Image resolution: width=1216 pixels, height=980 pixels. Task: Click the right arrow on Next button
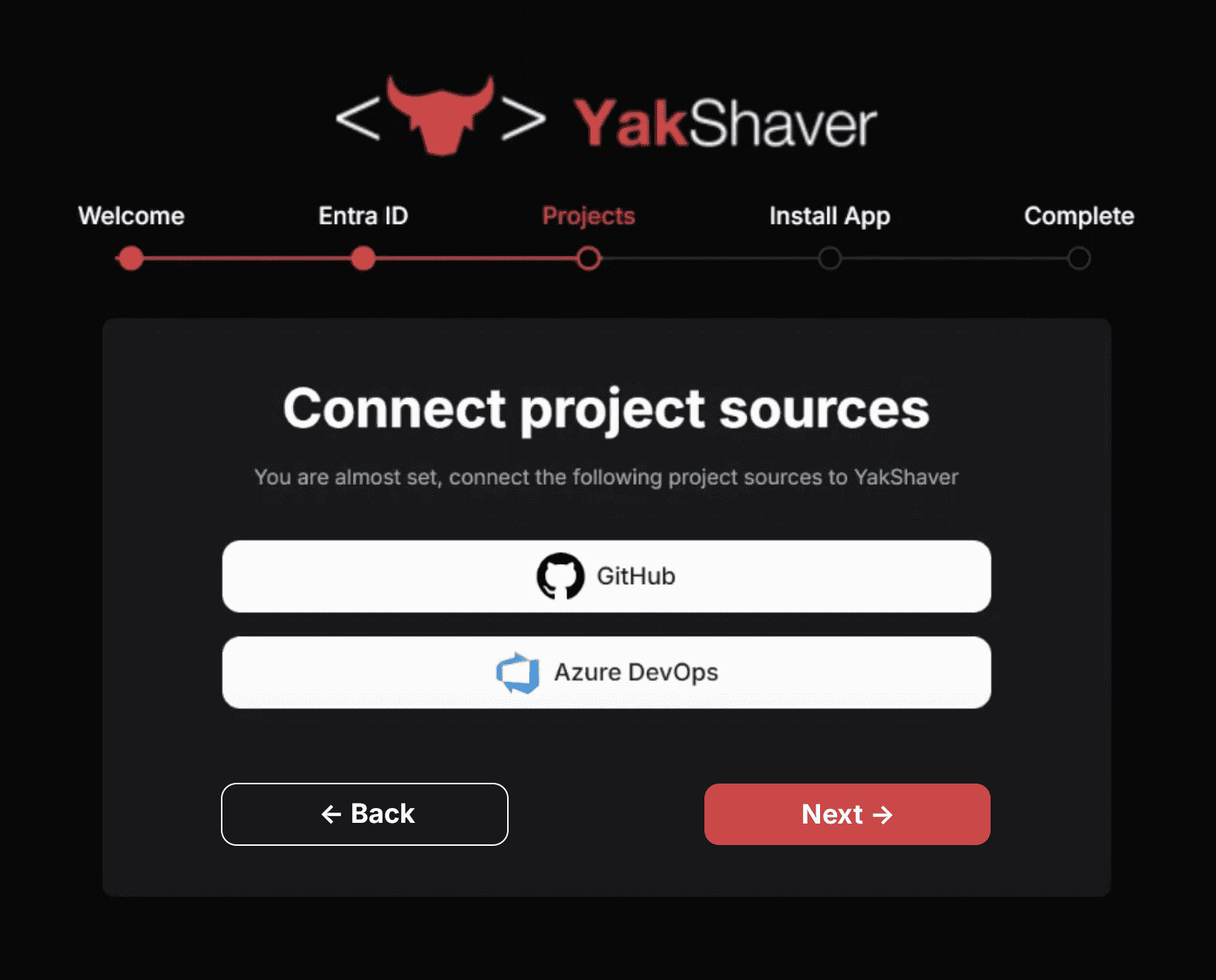[x=882, y=815]
